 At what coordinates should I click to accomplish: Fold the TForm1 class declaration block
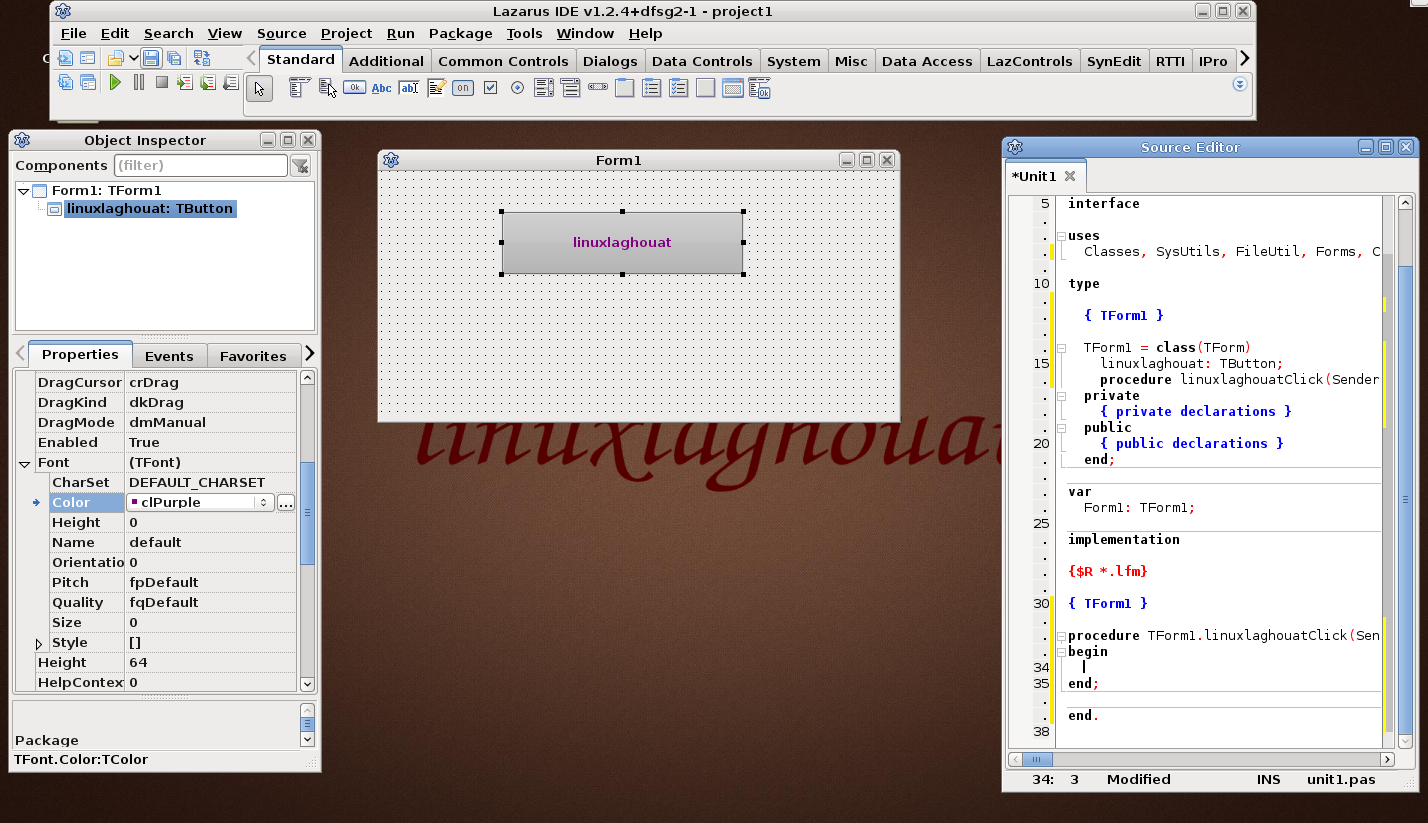[1060, 348]
